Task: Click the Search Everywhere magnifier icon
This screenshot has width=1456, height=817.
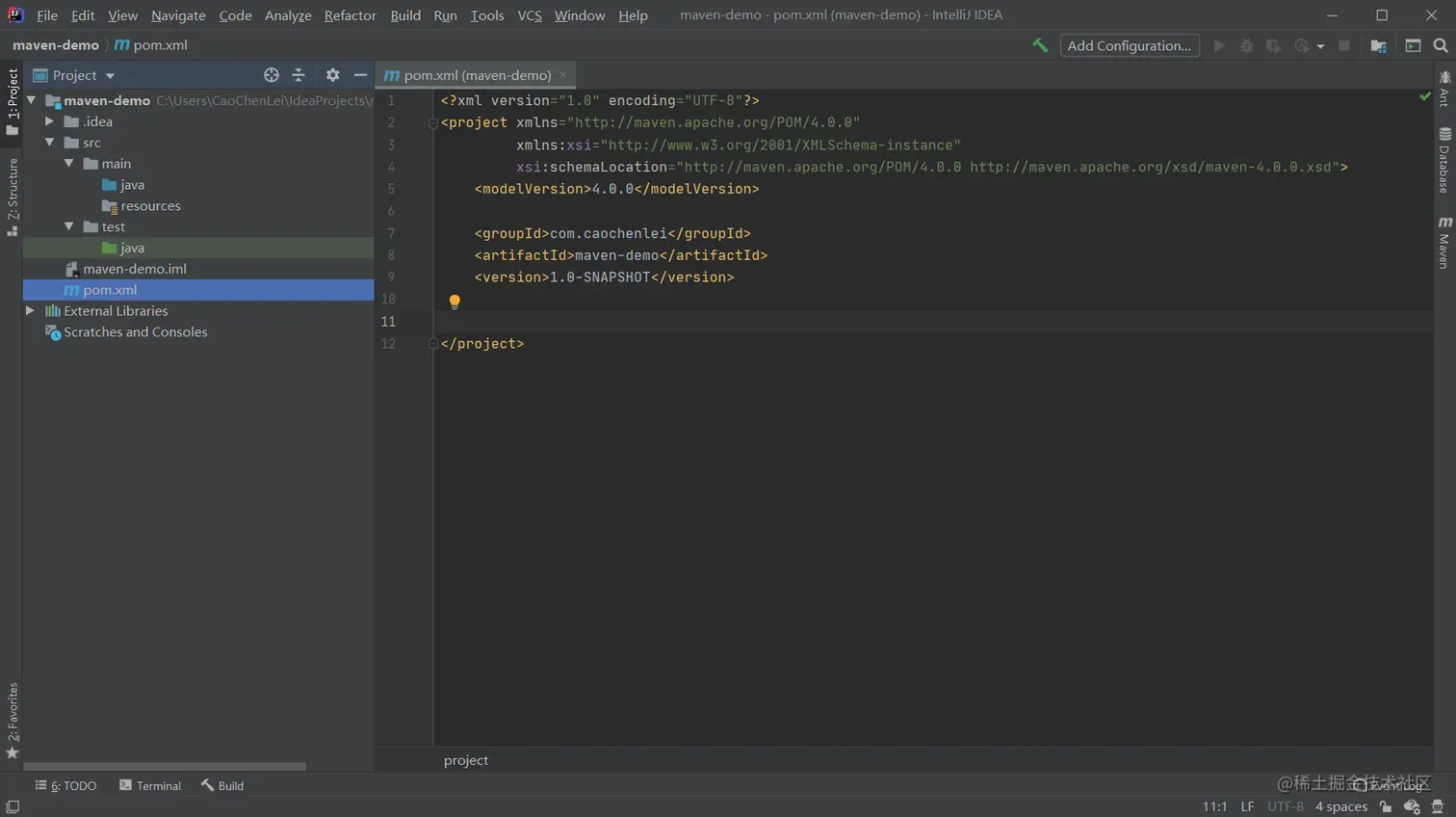Action: (x=1441, y=45)
